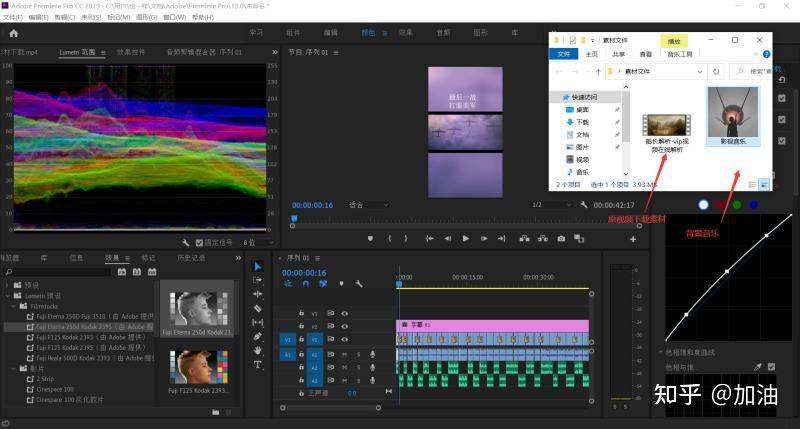Add a marker in the timeline header
The height and width of the screenshot is (429, 800).
pos(341,284)
